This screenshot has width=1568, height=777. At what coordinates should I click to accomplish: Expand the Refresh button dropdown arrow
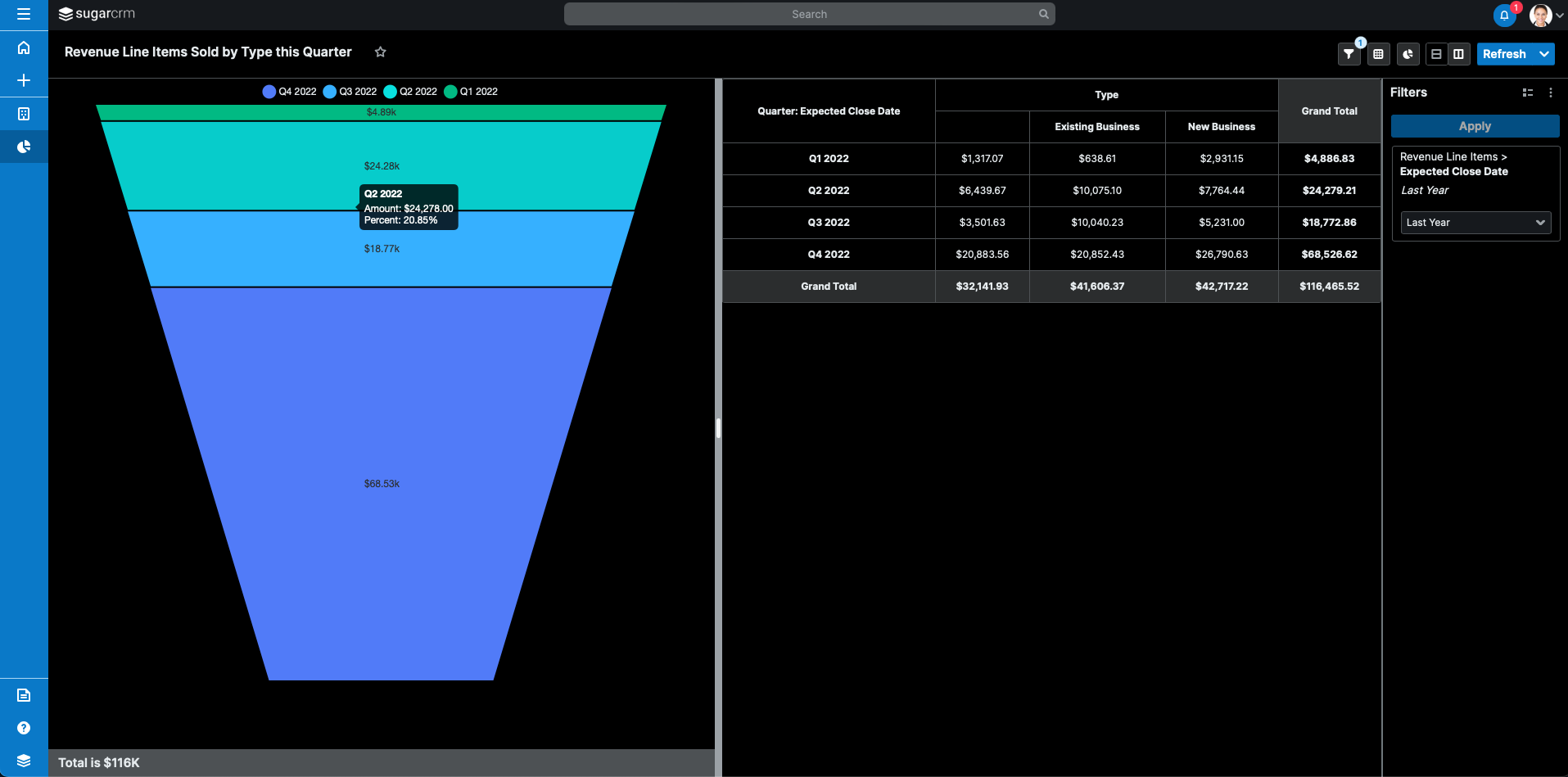coord(1544,54)
